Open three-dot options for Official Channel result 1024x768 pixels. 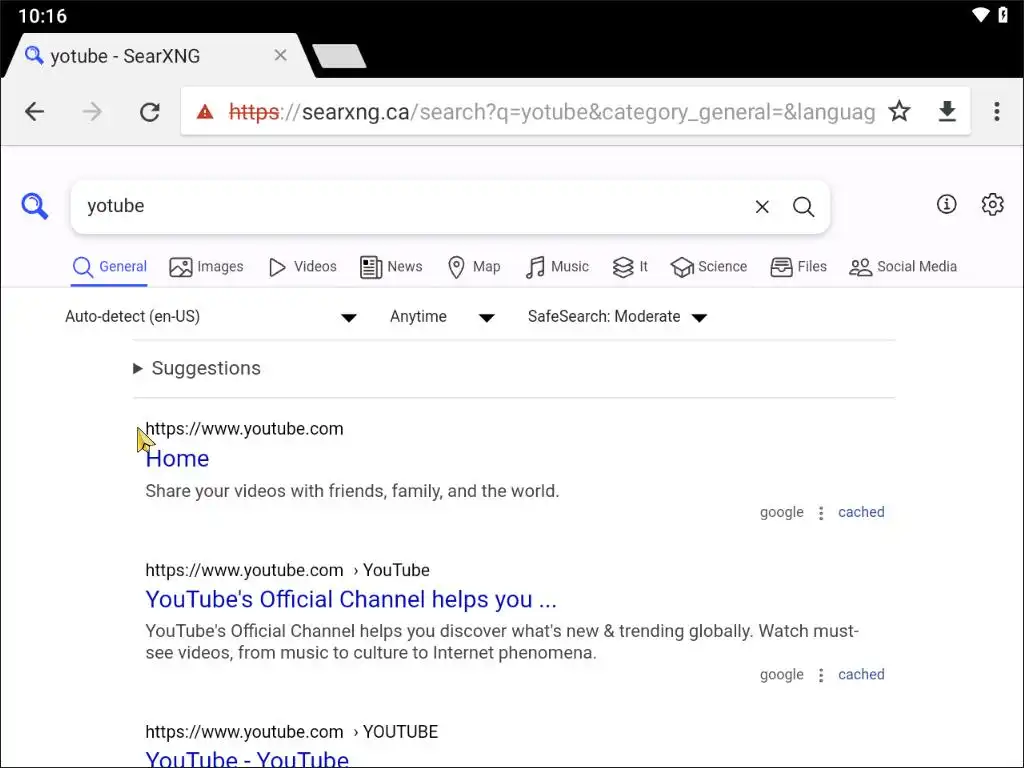(821, 675)
